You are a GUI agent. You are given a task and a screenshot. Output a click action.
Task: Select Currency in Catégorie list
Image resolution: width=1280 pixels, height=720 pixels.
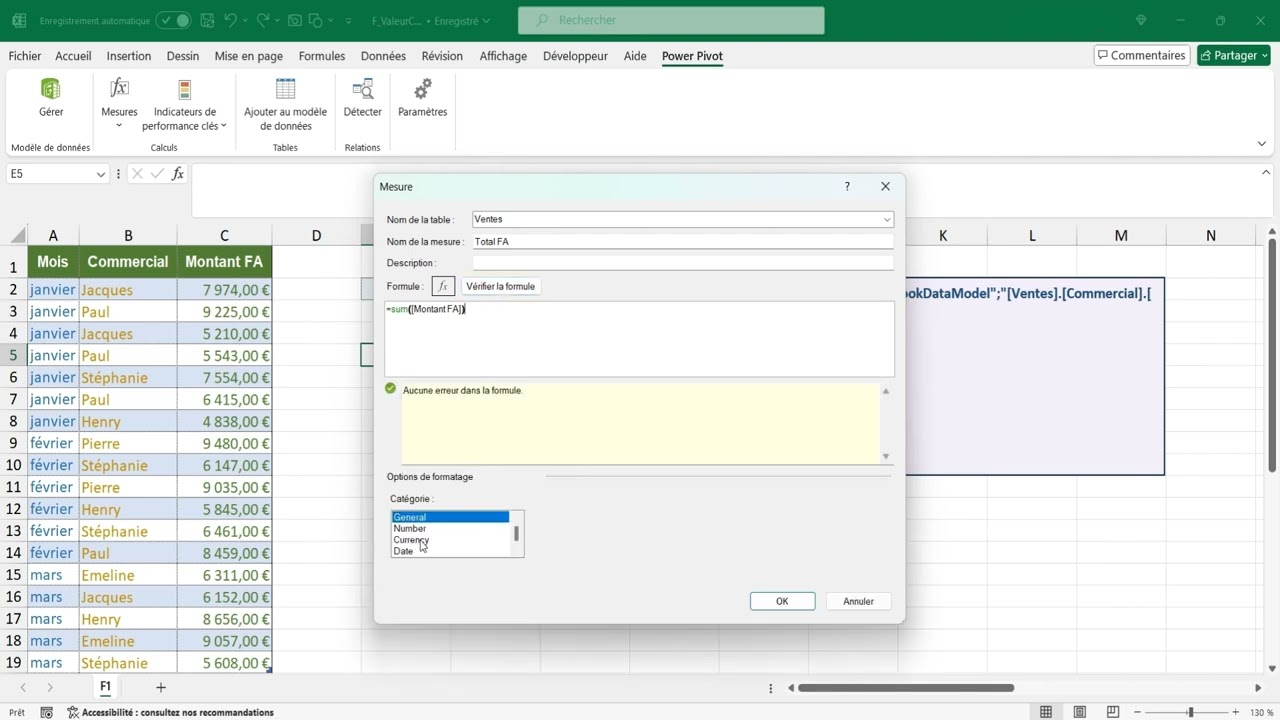click(411, 540)
